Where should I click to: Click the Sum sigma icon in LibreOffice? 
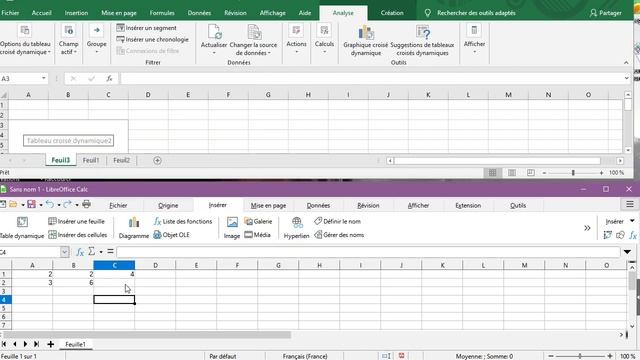pos(91,252)
